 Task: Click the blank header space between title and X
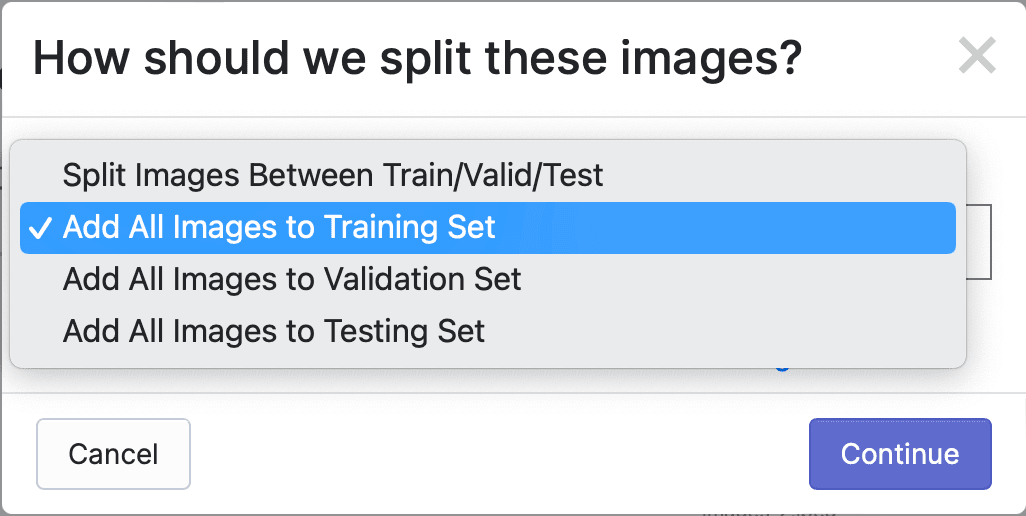[x=879, y=58]
